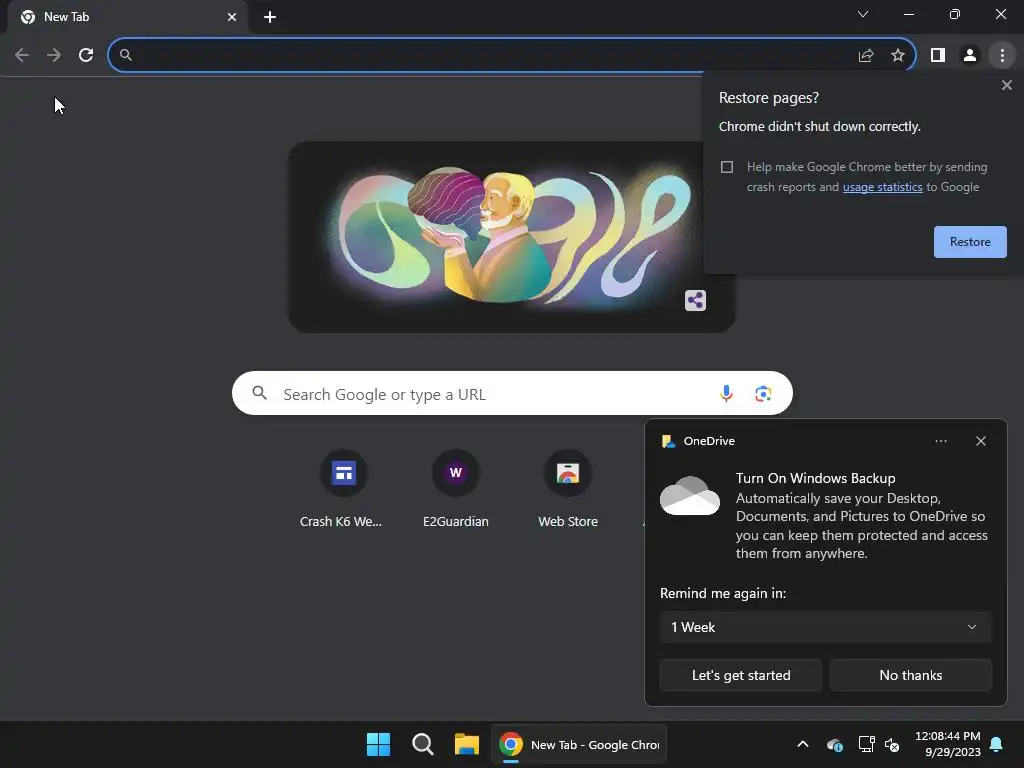Open the usage statistics link
1024x768 pixels.
tap(882, 187)
